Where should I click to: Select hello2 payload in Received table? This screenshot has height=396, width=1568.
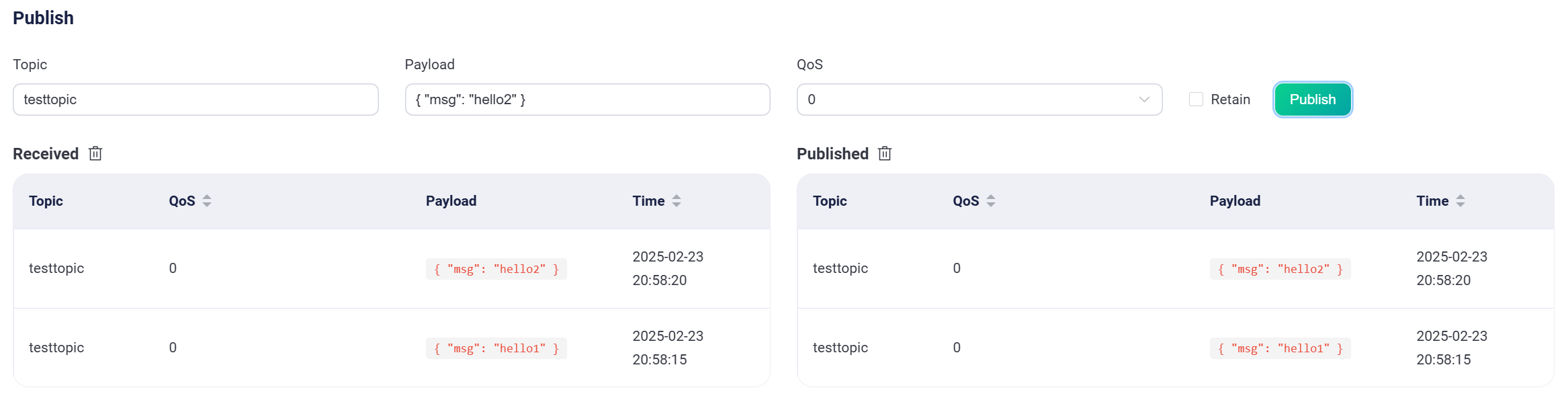[496, 269]
